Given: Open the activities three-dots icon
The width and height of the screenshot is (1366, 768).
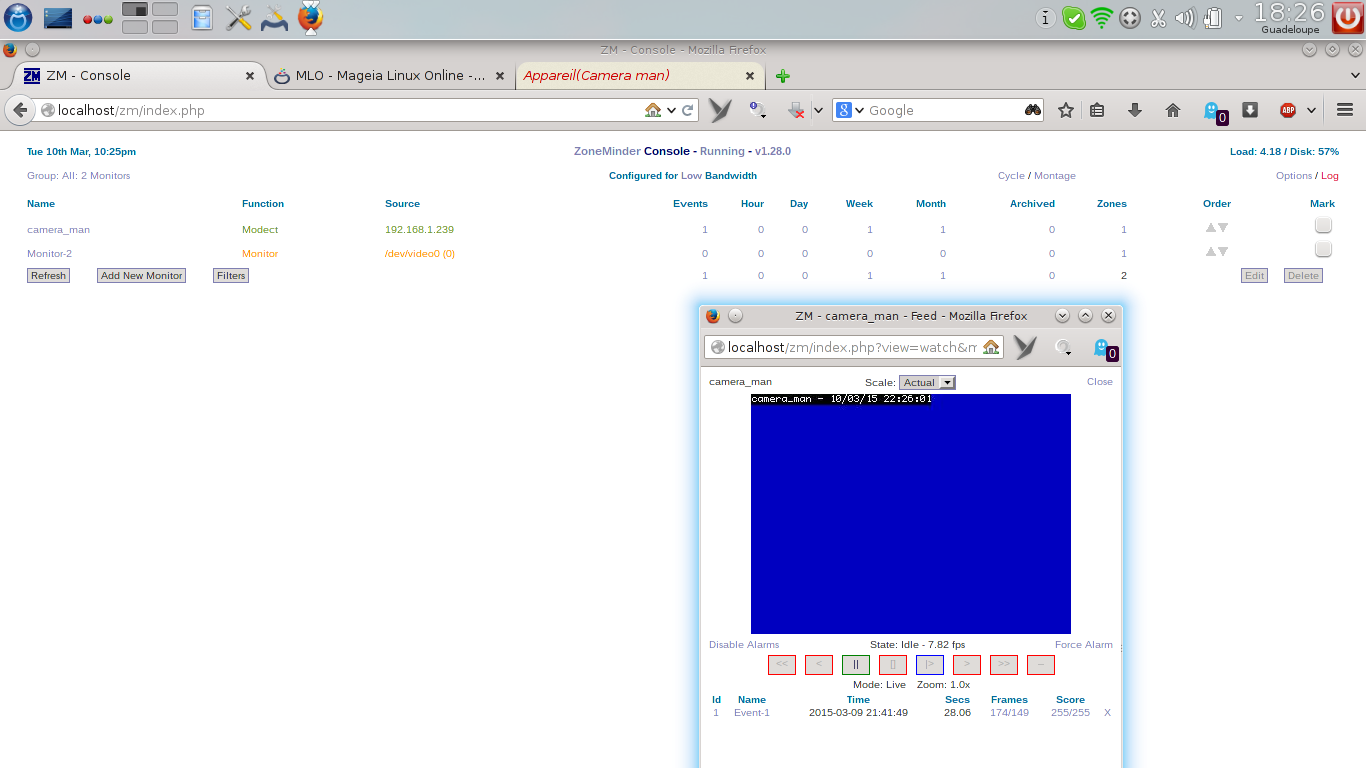Looking at the screenshot, I should pyautogui.click(x=97, y=19).
